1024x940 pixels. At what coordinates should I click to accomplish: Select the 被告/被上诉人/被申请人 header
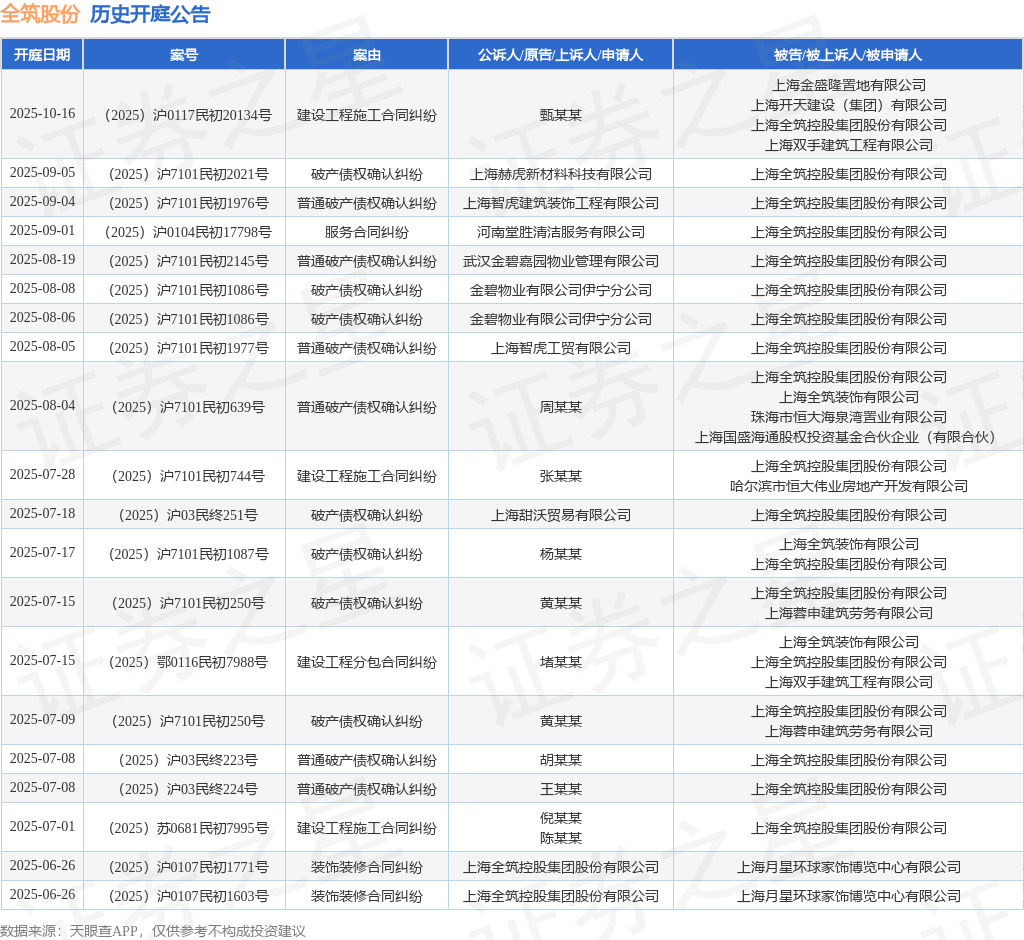[x=848, y=55]
